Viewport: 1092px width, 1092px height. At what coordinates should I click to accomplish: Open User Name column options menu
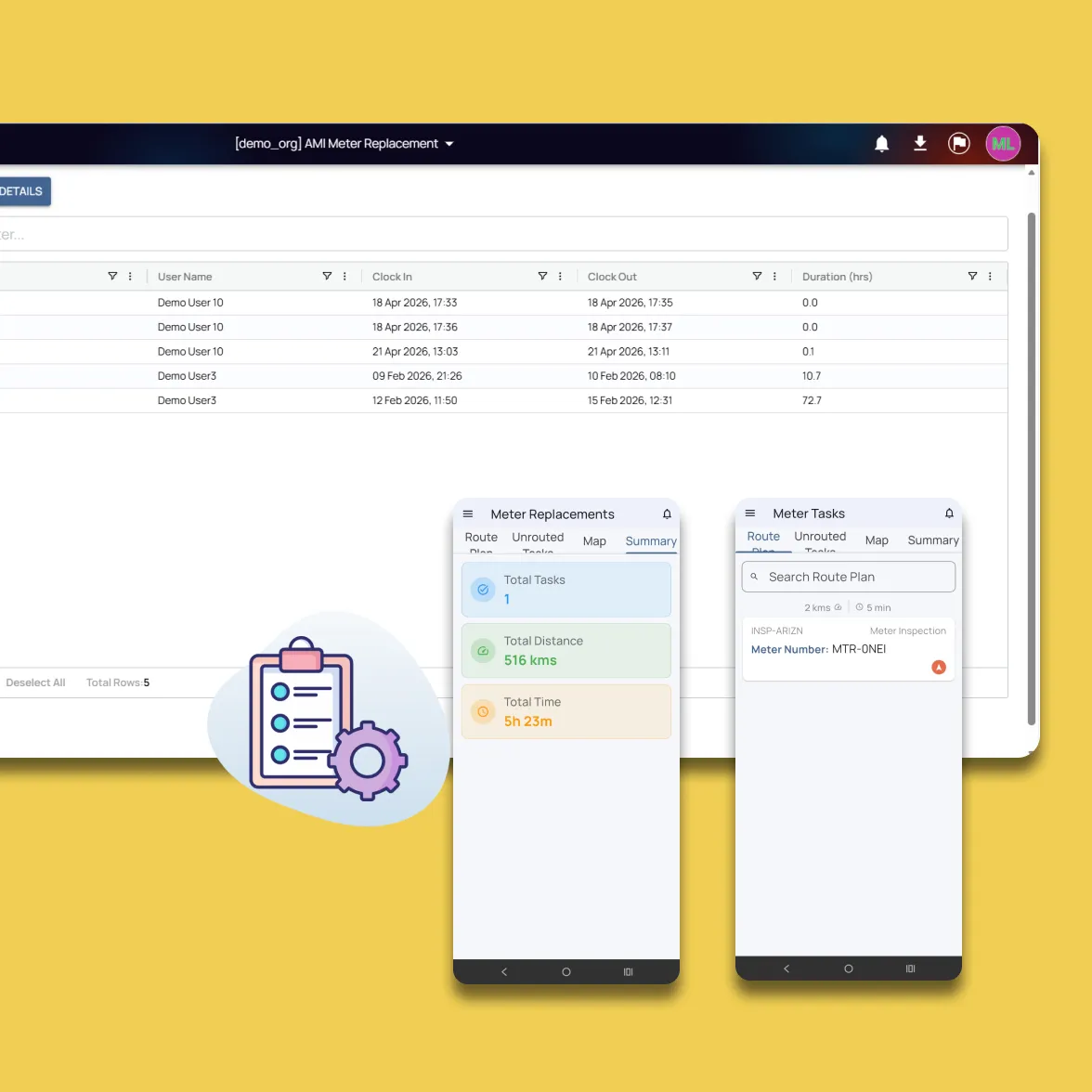tap(344, 276)
